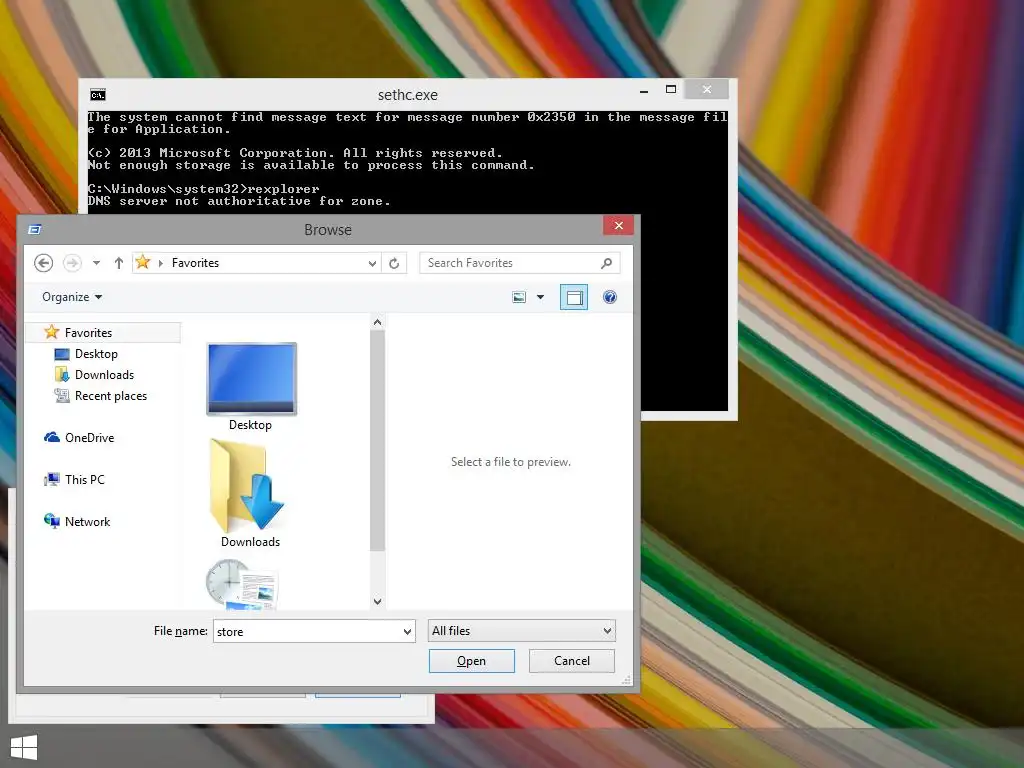Image resolution: width=1024 pixels, height=768 pixels.
Task: Open more view options dropdown
Action: click(540, 297)
